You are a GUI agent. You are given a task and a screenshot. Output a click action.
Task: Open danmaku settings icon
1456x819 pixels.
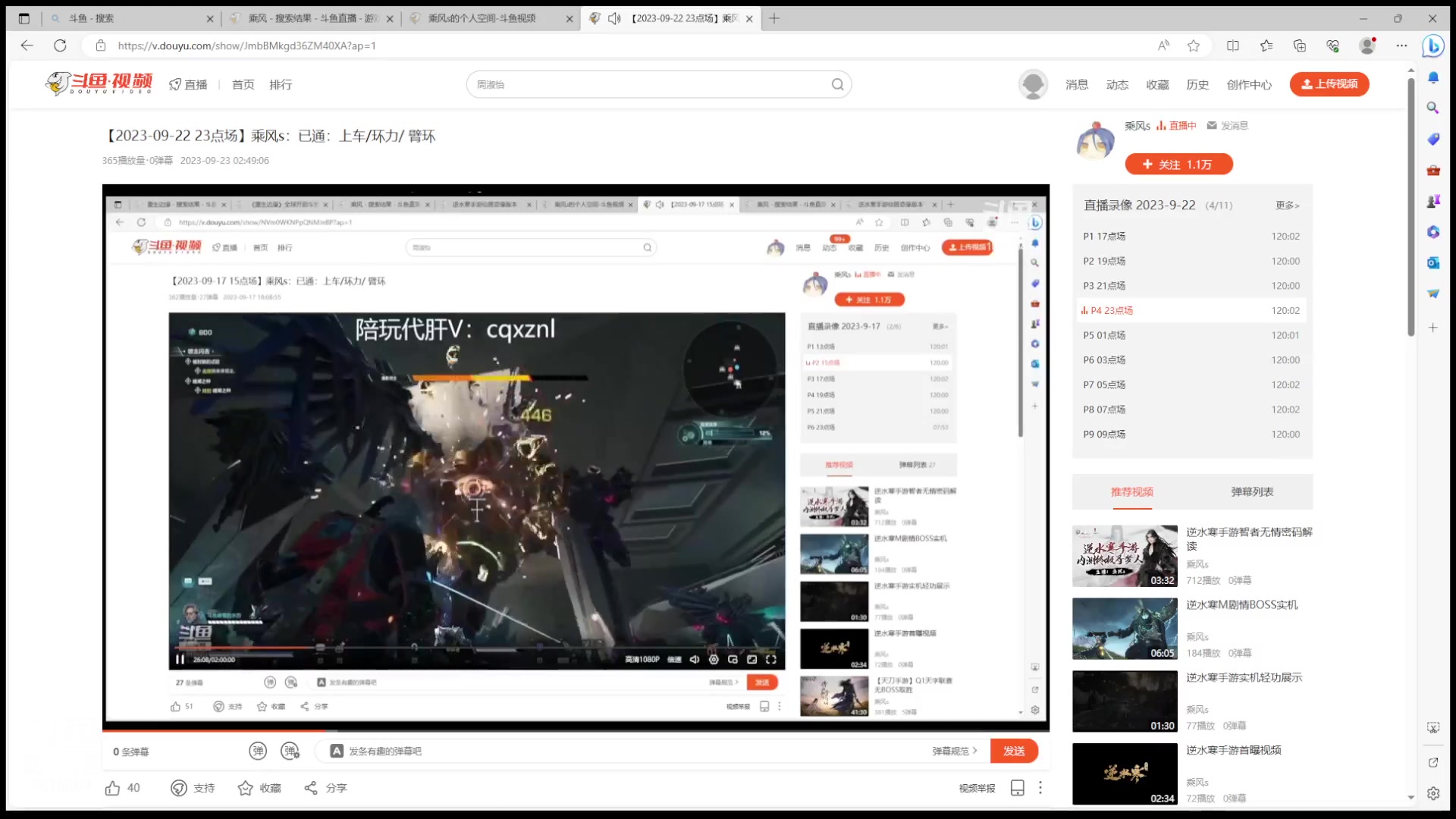pos(290,751)
